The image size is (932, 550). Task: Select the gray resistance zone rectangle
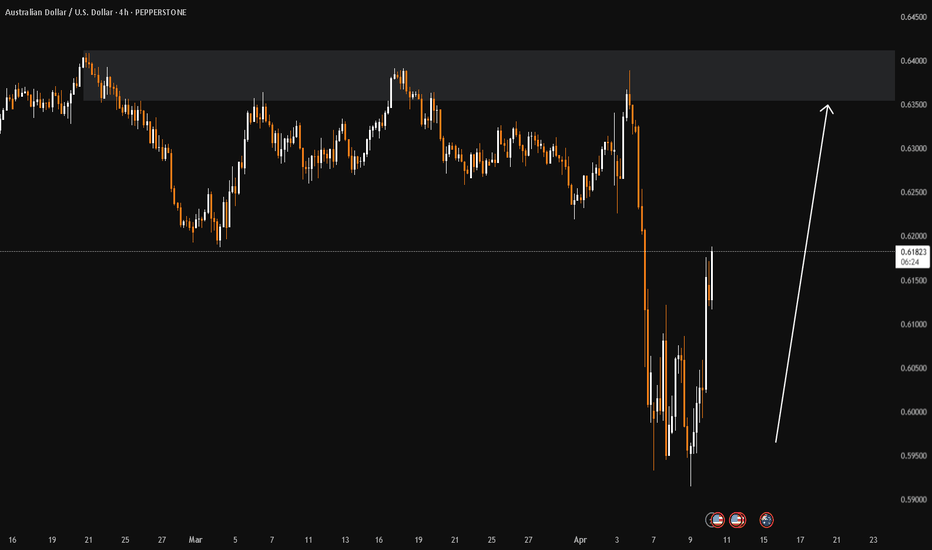[489, 76]
